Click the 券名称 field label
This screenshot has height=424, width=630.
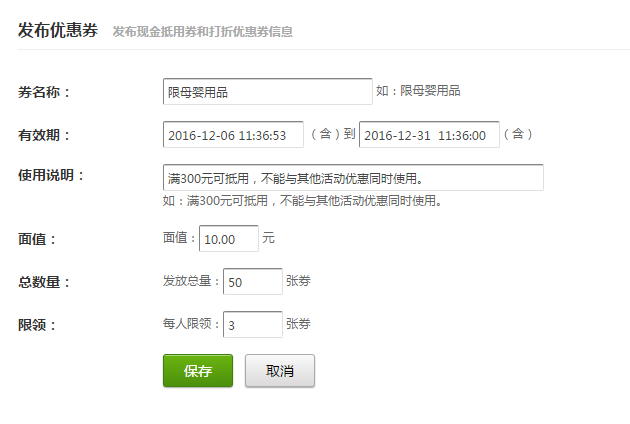(44, 93)
